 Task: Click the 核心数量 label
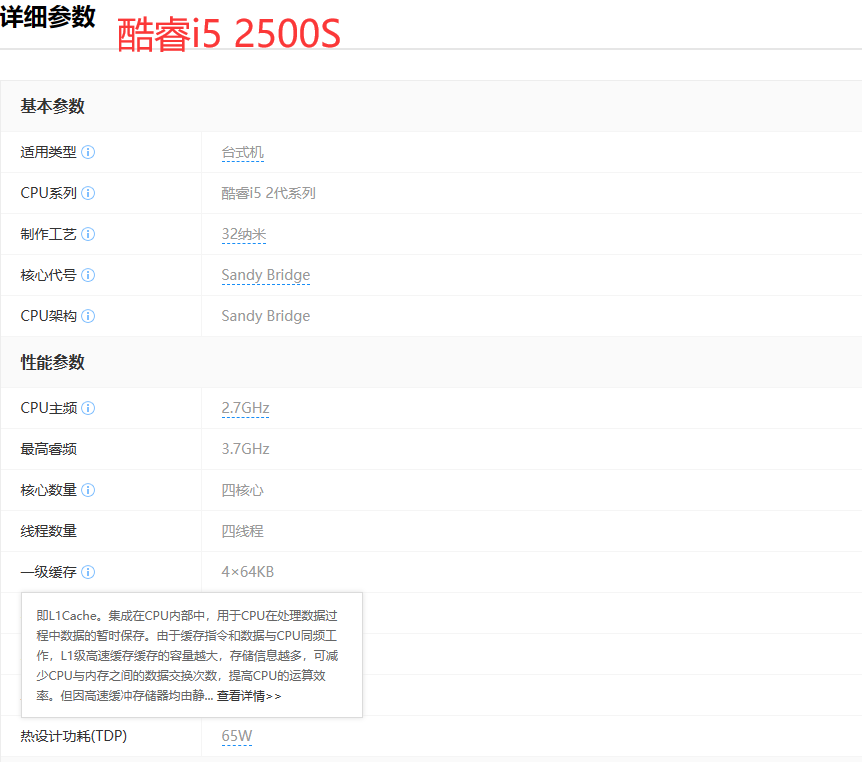(48, 490)
